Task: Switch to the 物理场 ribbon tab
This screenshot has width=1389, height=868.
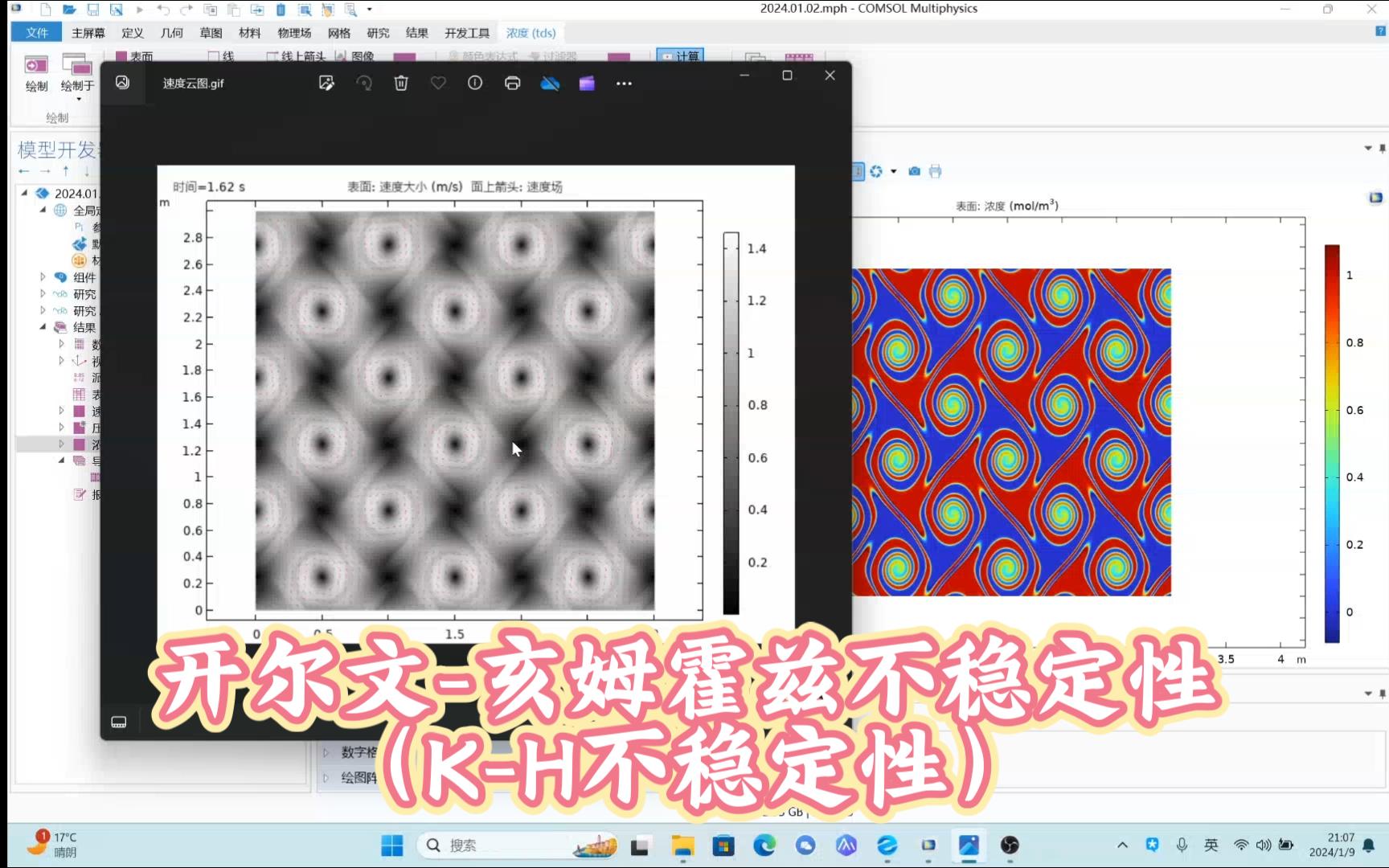Action: [x=294, y=33]
